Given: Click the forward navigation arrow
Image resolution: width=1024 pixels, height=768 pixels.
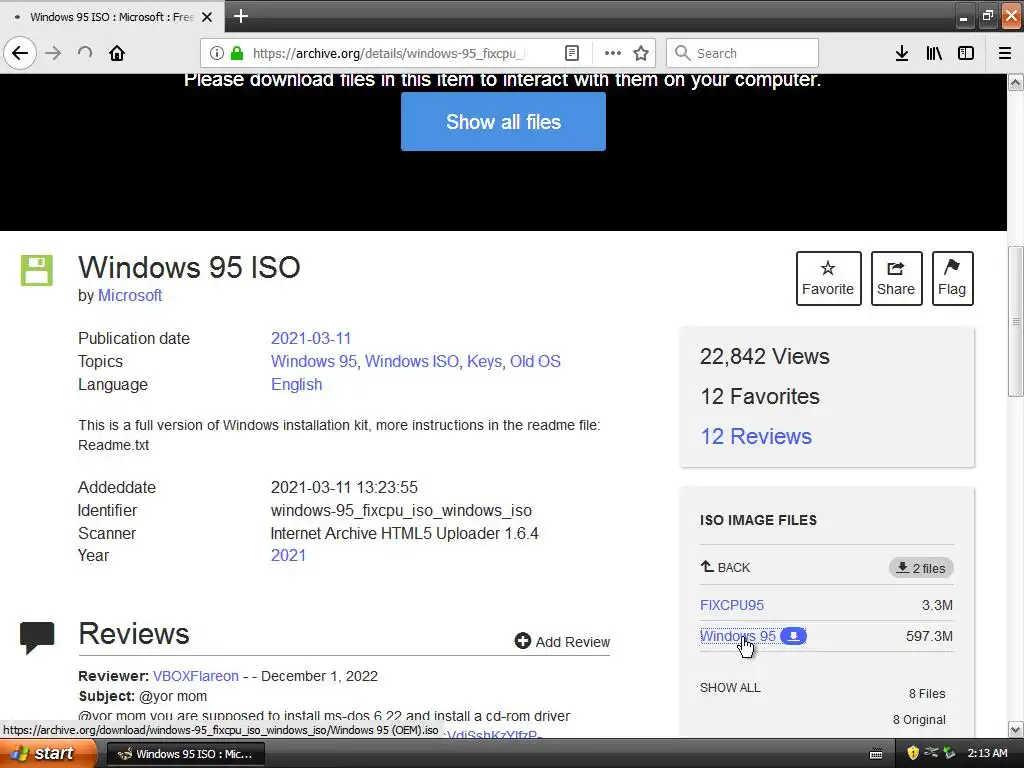Looking at the screenshot, I should 54,53.
